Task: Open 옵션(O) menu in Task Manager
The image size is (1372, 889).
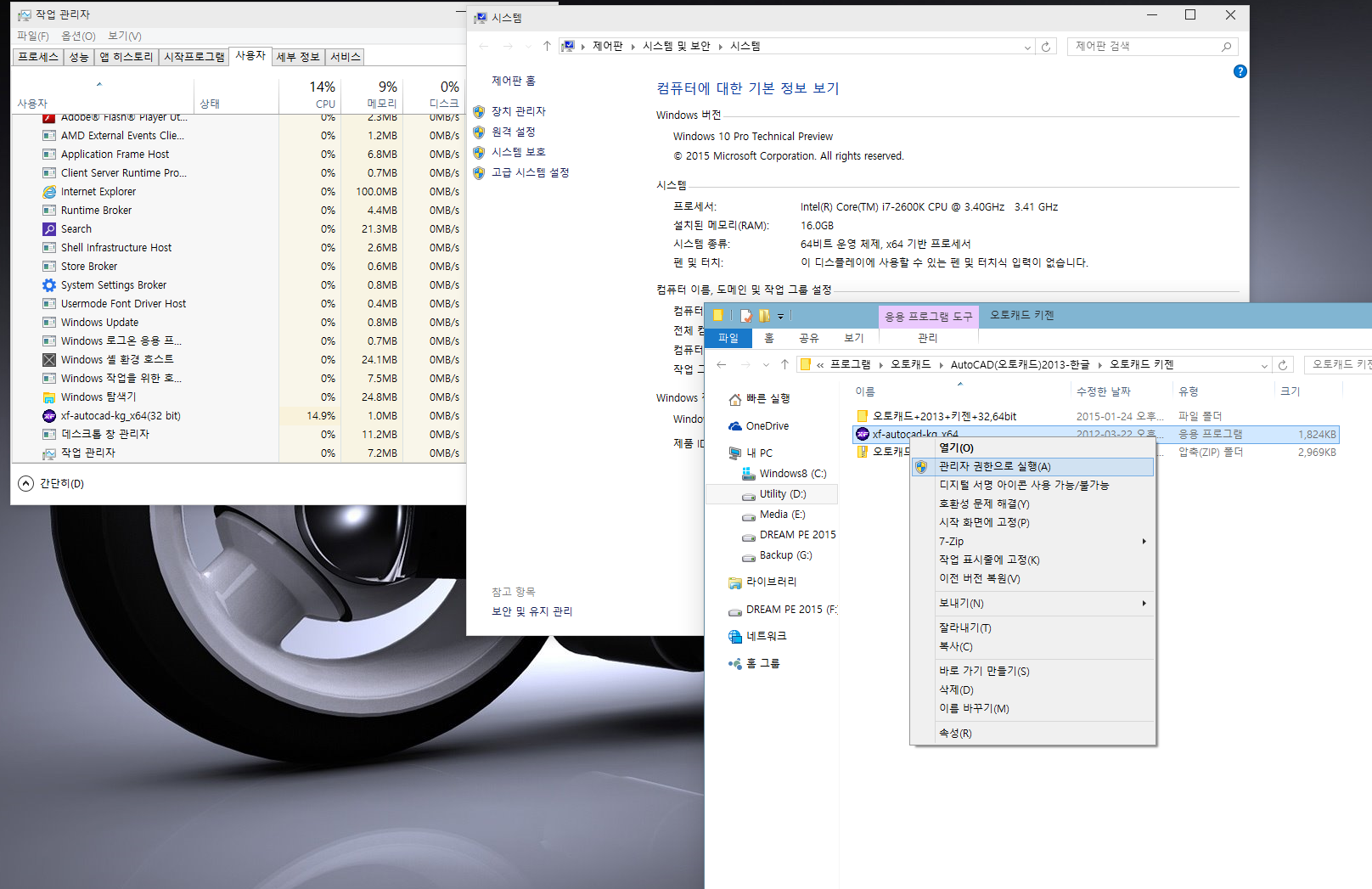Action: (78, 36)
